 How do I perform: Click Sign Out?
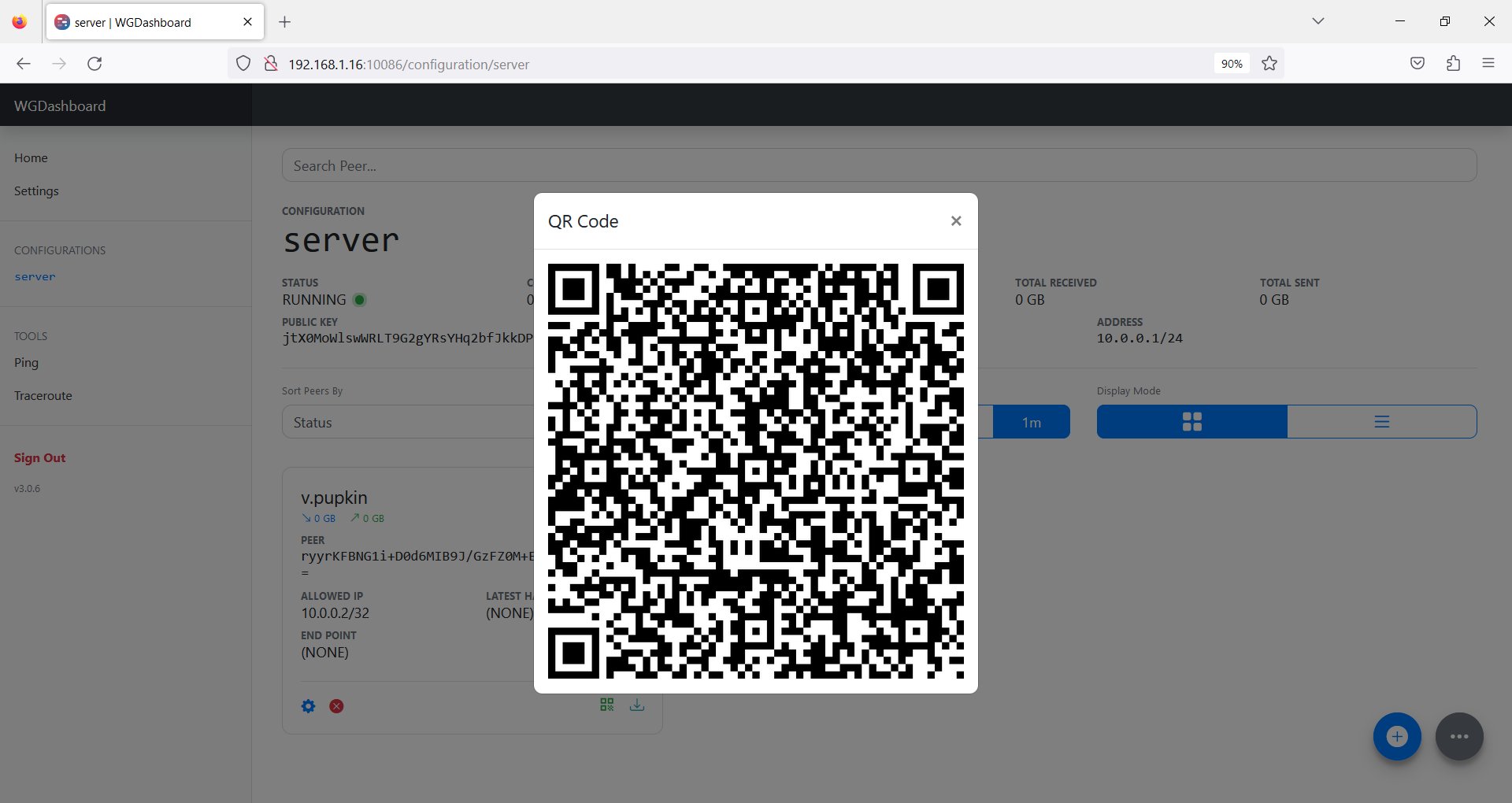[39, 458]
